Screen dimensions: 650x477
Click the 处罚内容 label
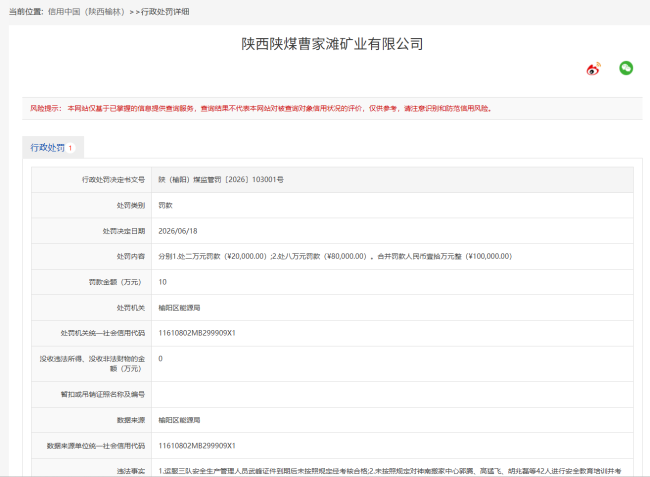click(131, 256)
